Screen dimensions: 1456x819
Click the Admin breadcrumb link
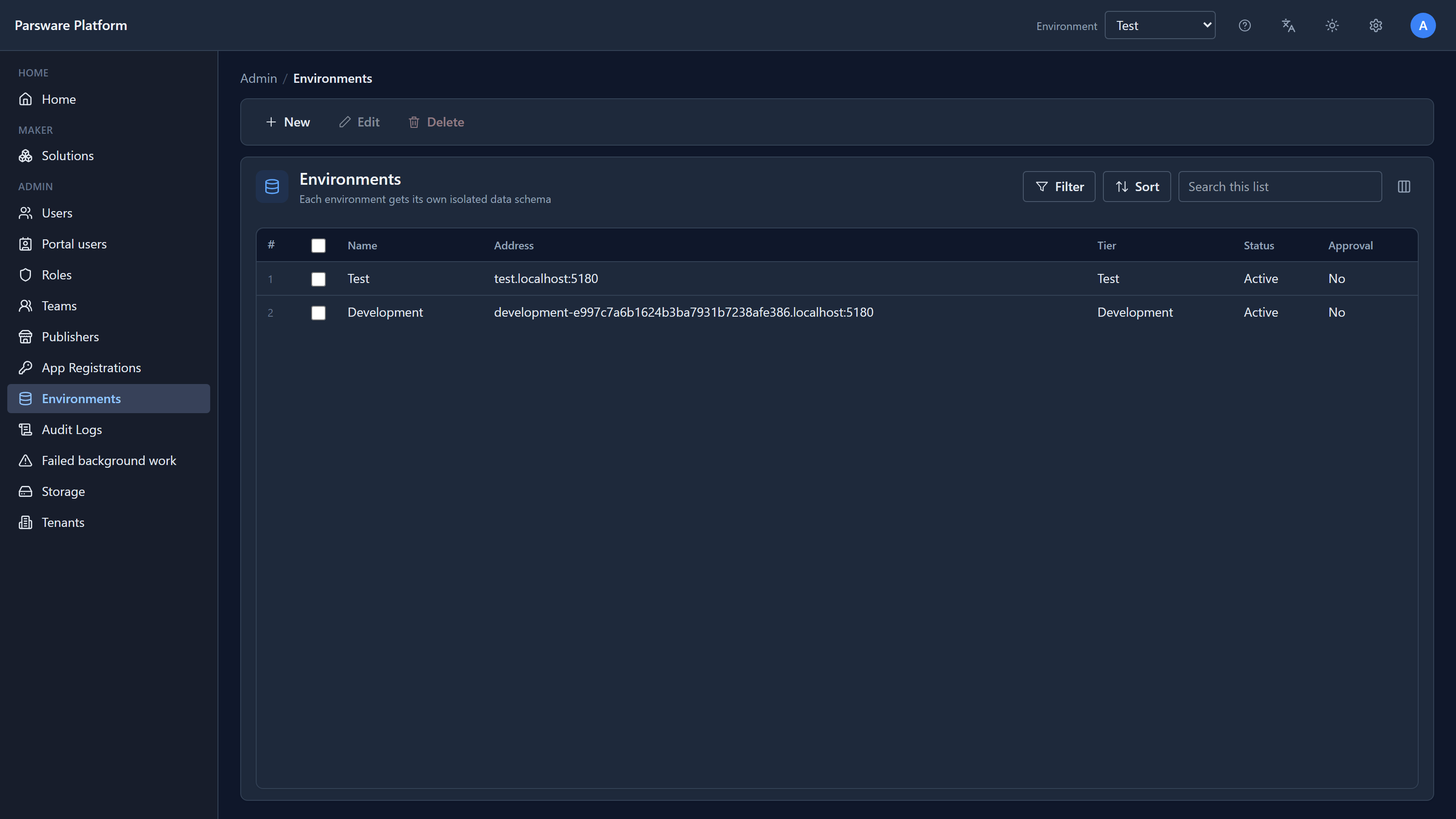click(258, 78)
